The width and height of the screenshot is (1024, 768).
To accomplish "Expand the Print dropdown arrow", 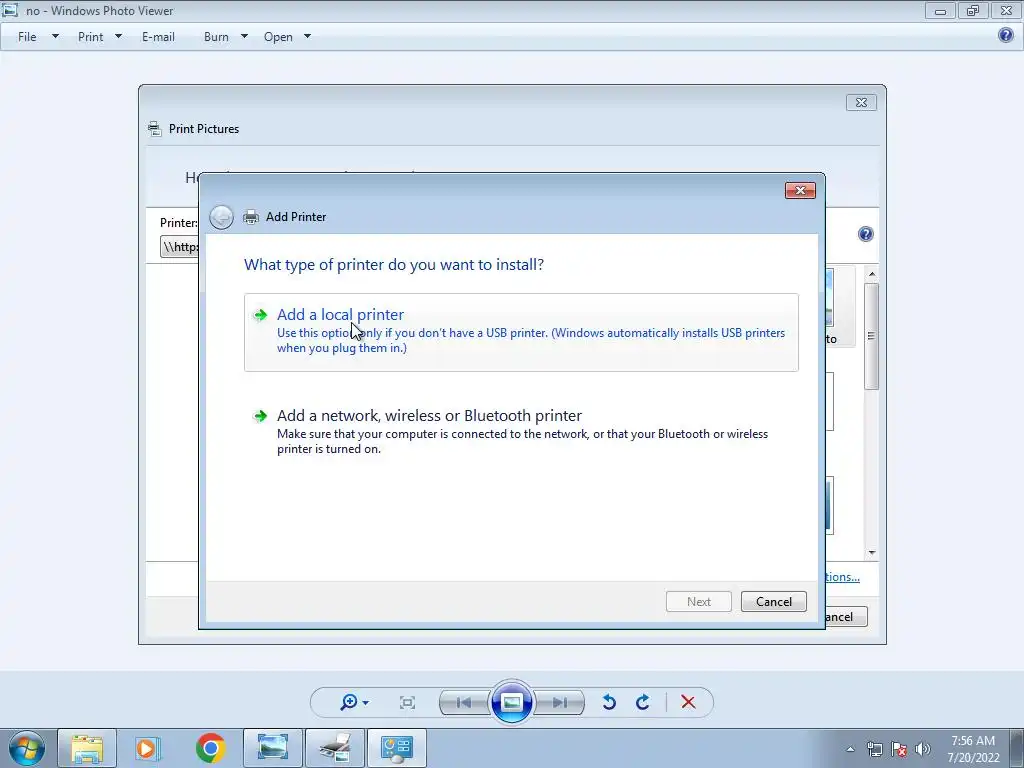I will pyautogui.click(x=118, y=37).
